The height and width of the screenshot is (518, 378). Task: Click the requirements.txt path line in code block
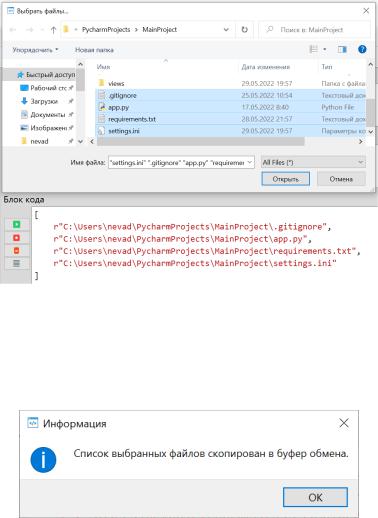coord(207,251)
